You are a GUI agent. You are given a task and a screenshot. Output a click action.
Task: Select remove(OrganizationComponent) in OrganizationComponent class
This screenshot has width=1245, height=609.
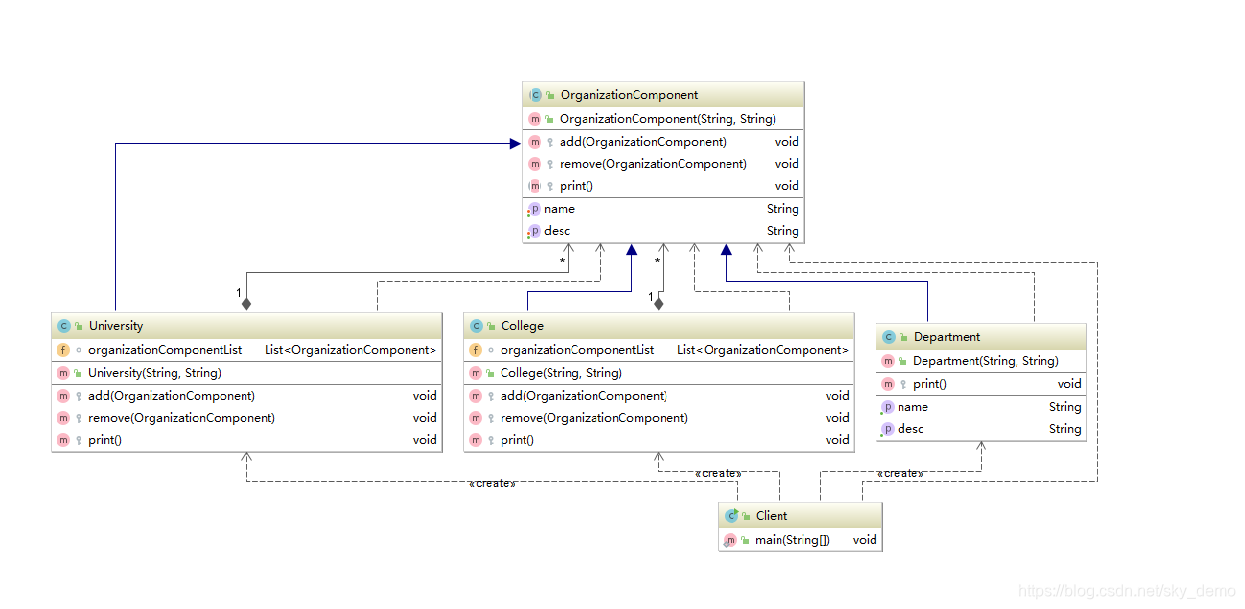tap(663, 164)
